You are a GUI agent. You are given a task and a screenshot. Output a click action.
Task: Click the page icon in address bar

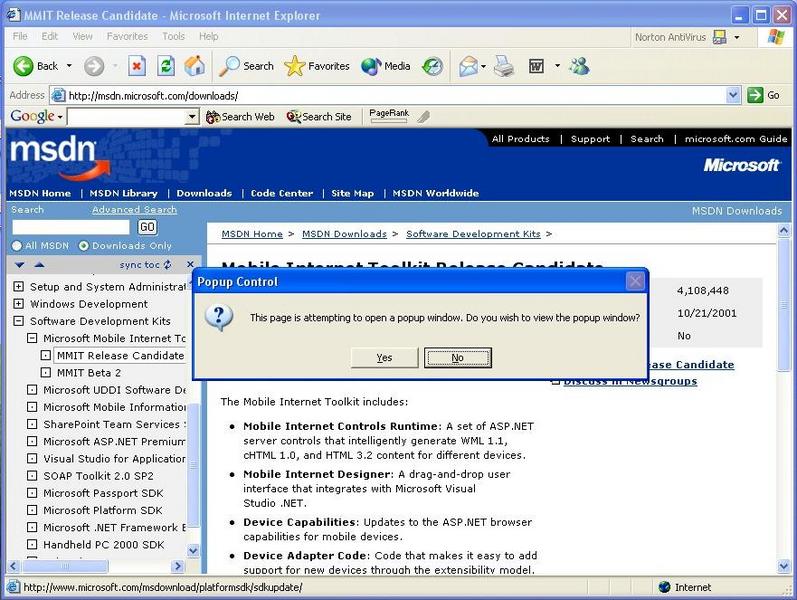click(x=58, y=95)
